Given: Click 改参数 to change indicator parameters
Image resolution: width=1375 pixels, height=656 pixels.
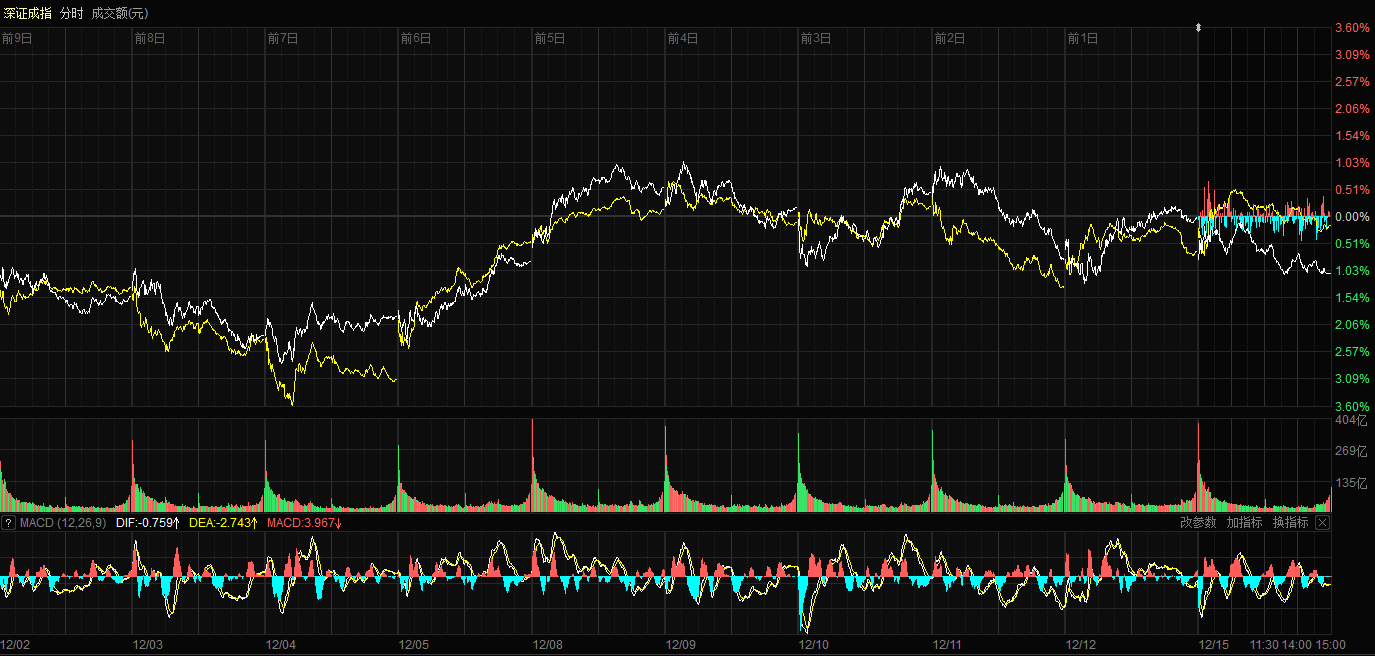Looking at the screenshot, I should tap(1198, 523).
